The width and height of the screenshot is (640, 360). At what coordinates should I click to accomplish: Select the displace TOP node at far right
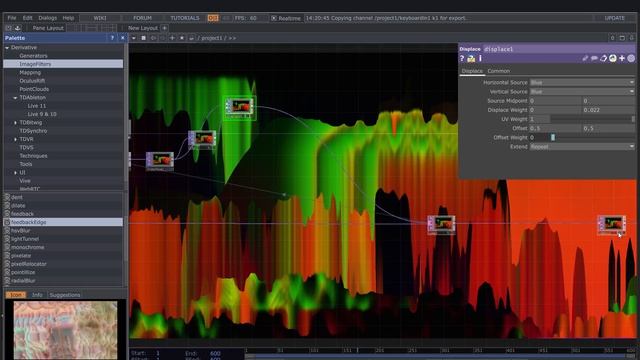click(x=612, y=224)
